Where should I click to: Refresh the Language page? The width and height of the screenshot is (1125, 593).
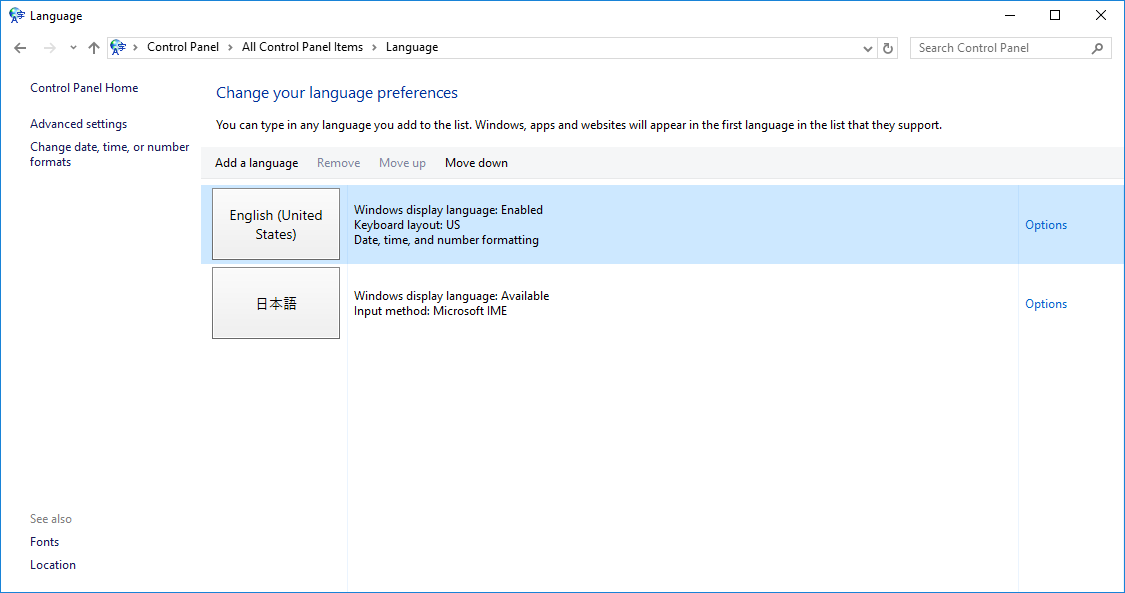point(888,48)
